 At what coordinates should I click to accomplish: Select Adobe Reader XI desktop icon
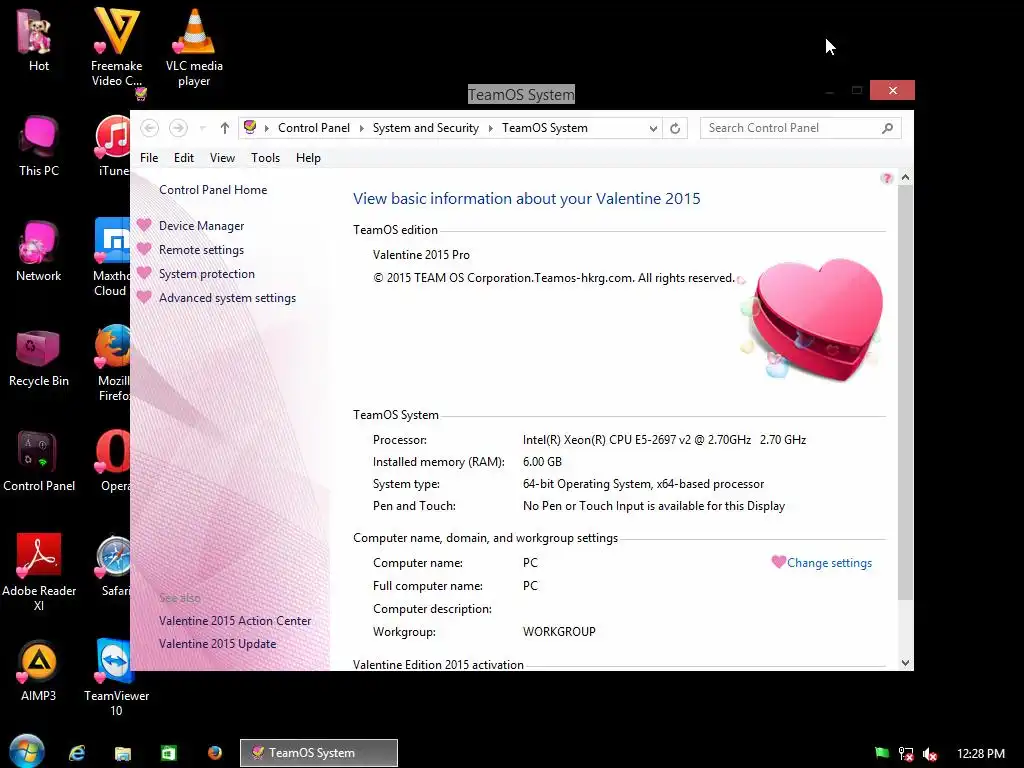click(x=39, y=572)
